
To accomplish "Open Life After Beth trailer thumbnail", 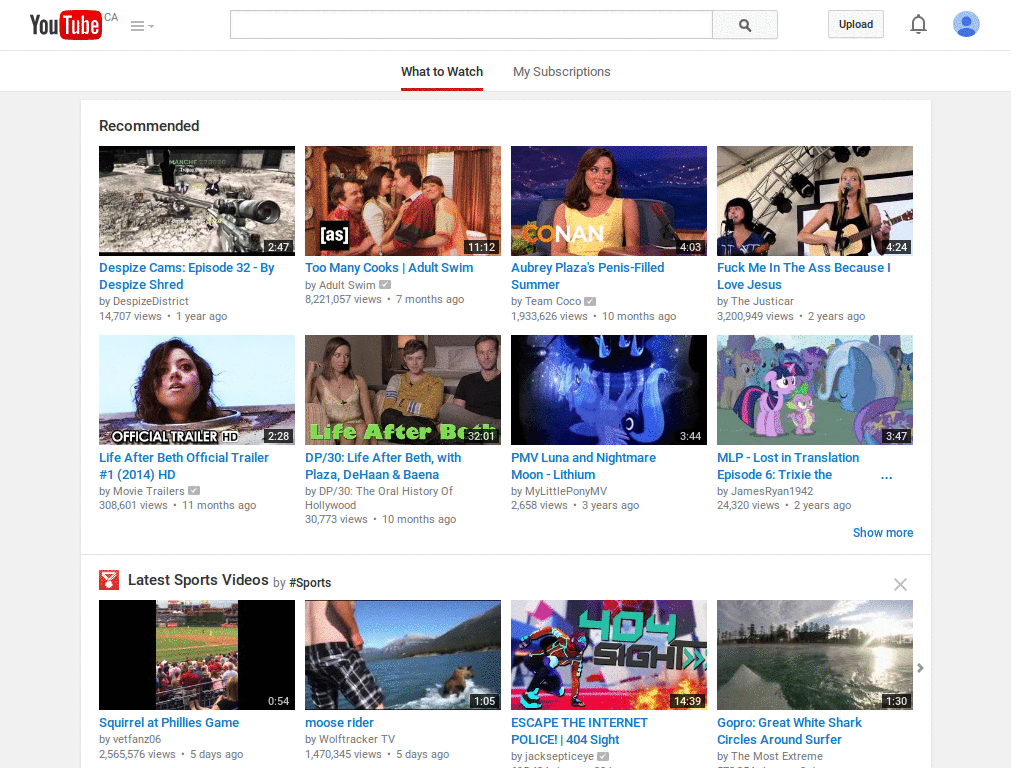I will 197,390.
